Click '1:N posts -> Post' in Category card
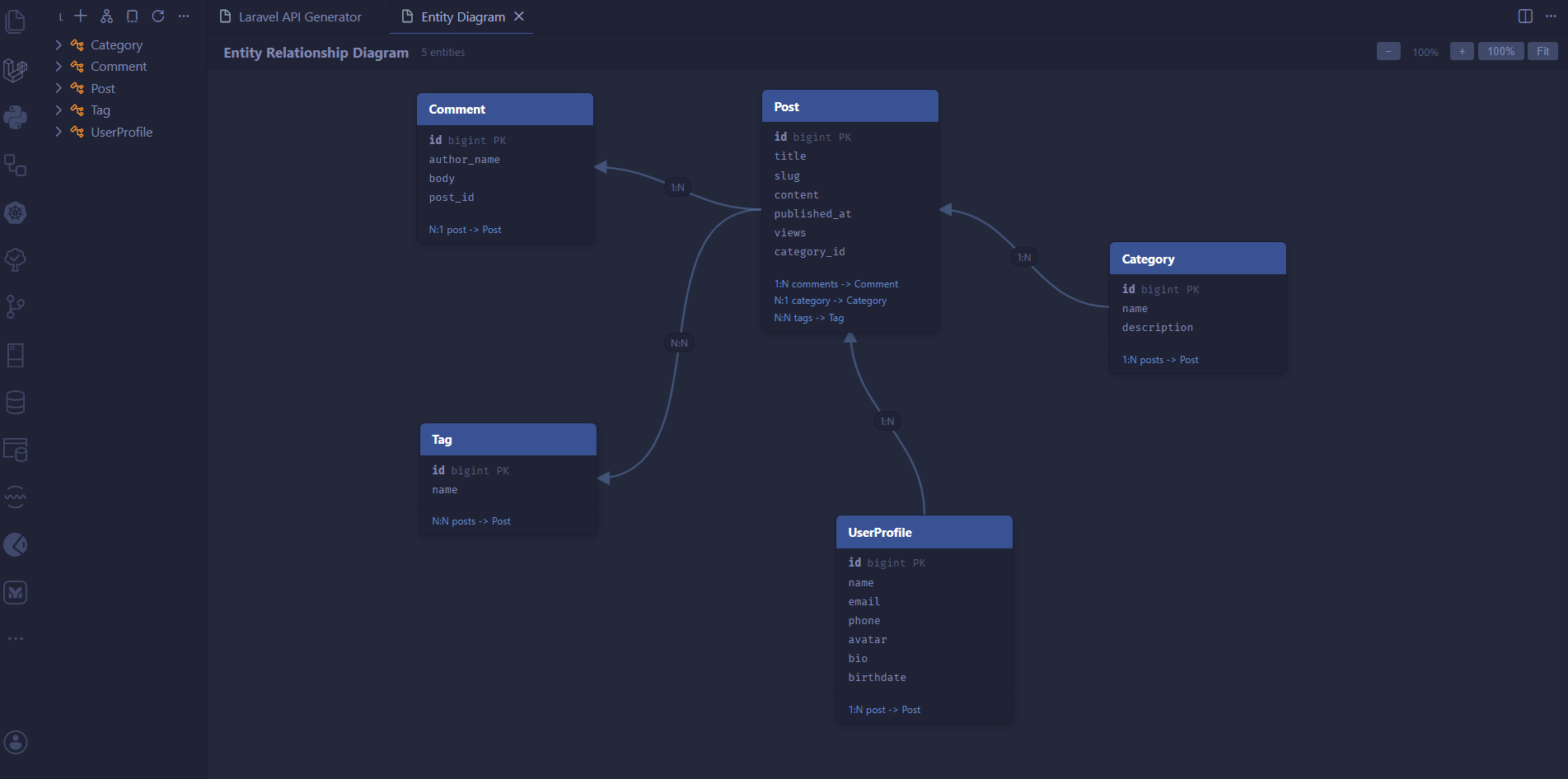1568x779 pixels. coord(1160,360)
